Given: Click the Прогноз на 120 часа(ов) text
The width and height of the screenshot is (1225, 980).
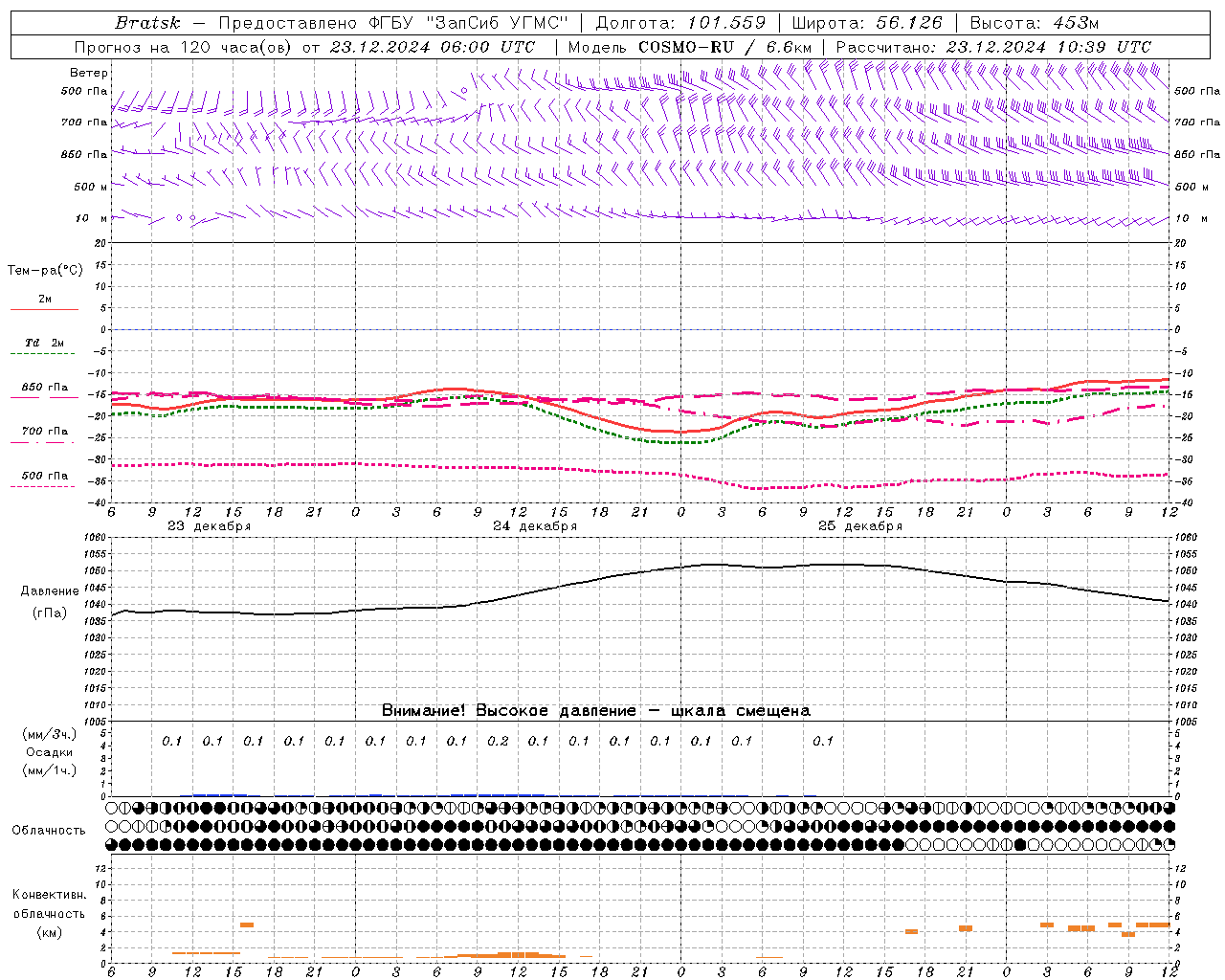Looking at the screenshot, I should click(x=183, y=47).
